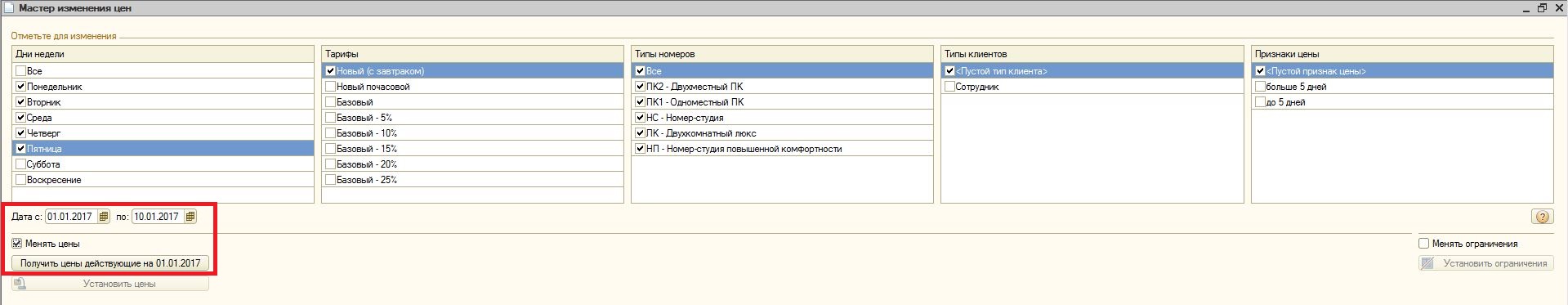The width and height of the screenshot is (1568, 305).
Task: Open help question mark icon
Action: (x=1542, y=217)
